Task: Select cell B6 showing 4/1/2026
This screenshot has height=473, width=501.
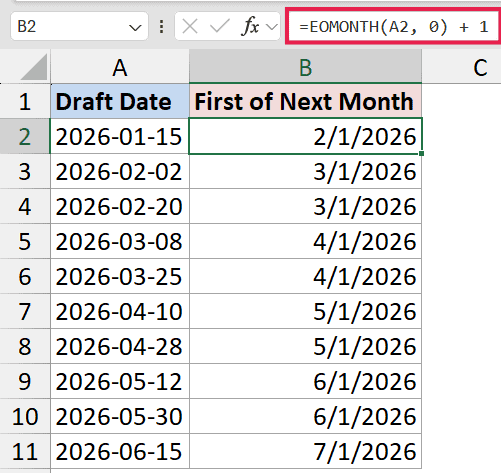Action: (x=305, y=276)
